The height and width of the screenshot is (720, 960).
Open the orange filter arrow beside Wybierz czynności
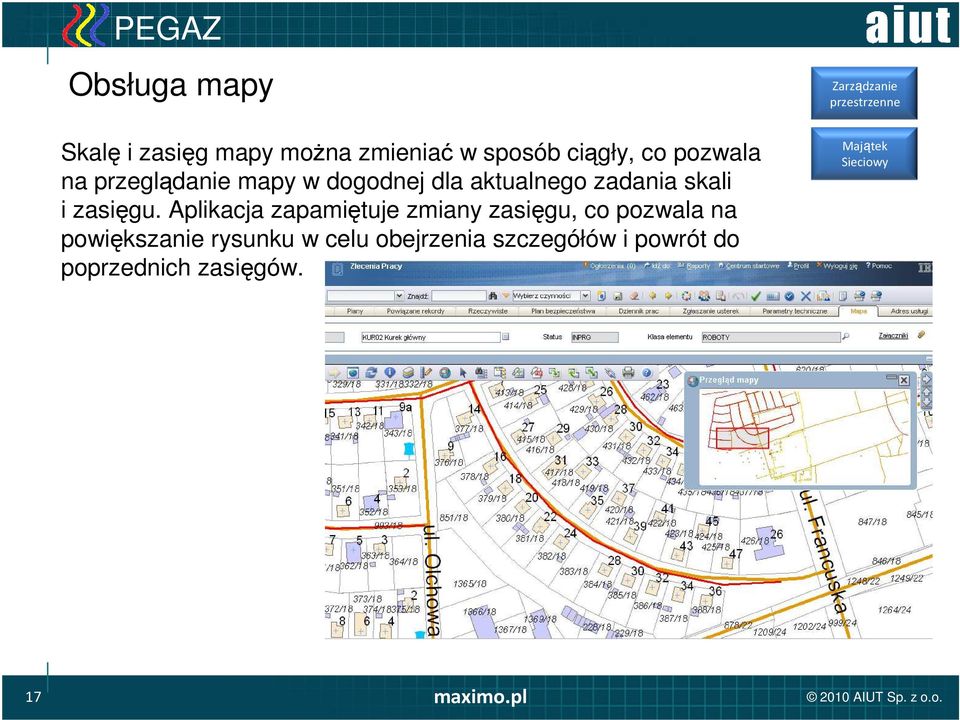coord(506,296)
